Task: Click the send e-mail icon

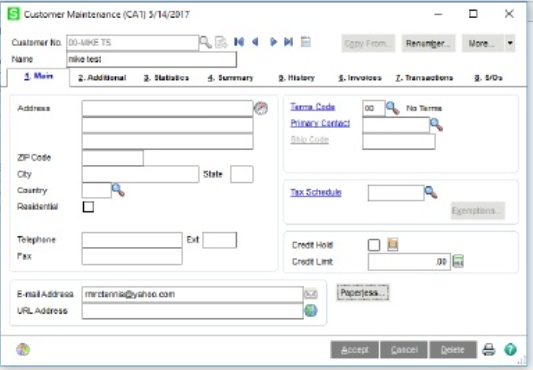Action: pyautogui.click(x=311, y=294)
